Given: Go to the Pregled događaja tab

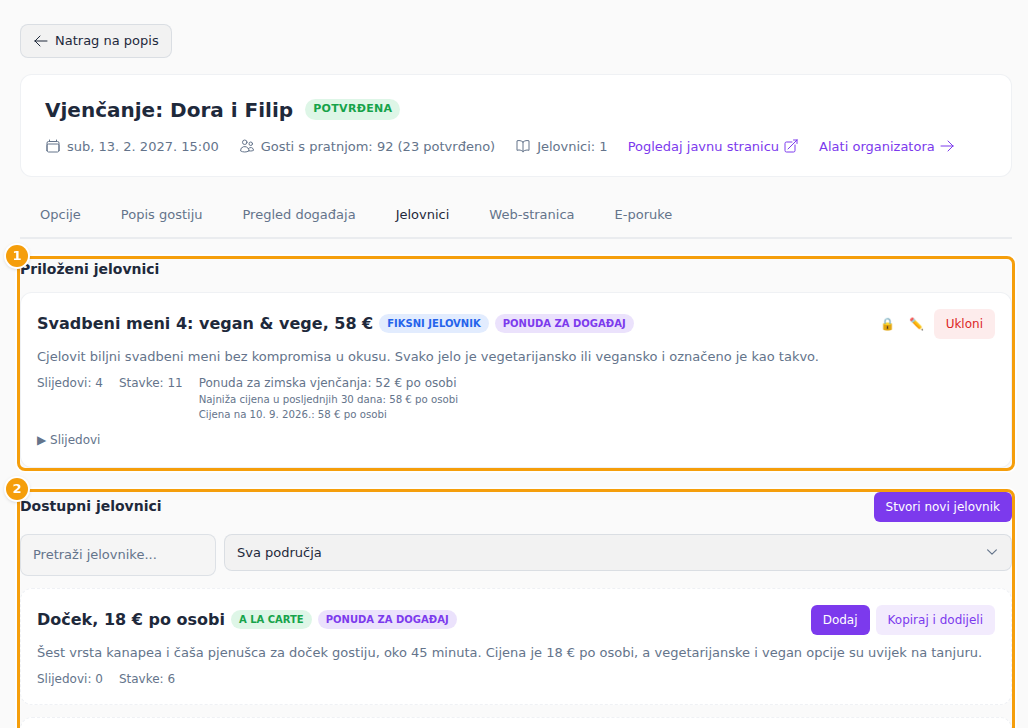Looking at the screenshot, I should (x=299, y=214).
